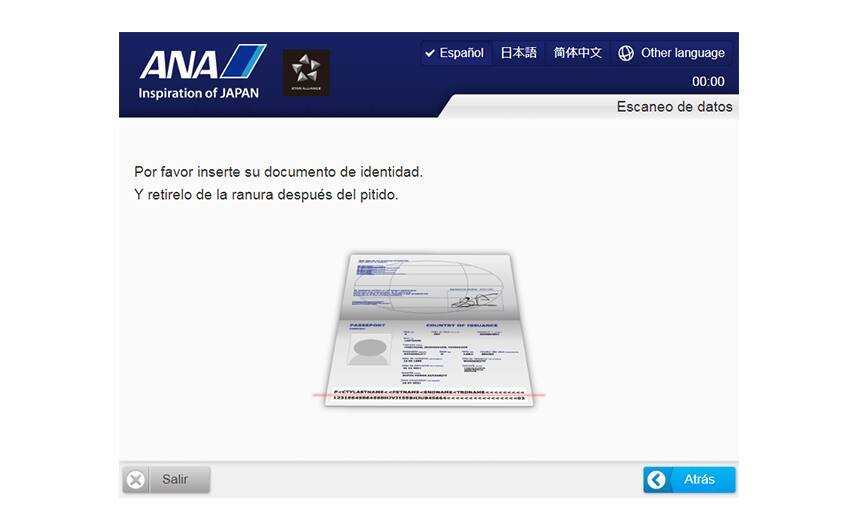
Task: Click the Escaneo de datos heading
Action: (674, 107)
